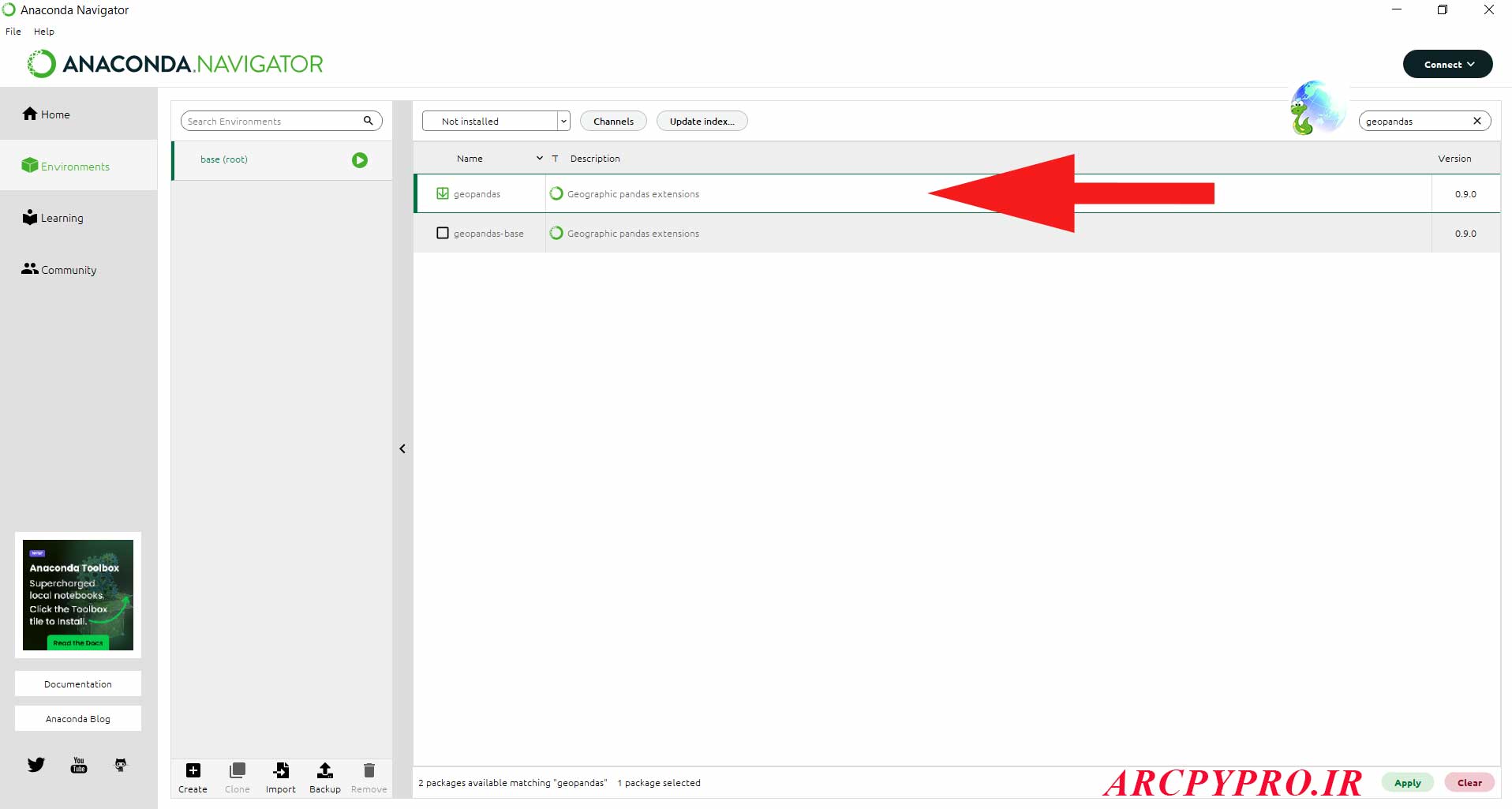Screen dimensions: 1512x809
Task: Sort packages by the Name column header
Action: coord(470,159)
